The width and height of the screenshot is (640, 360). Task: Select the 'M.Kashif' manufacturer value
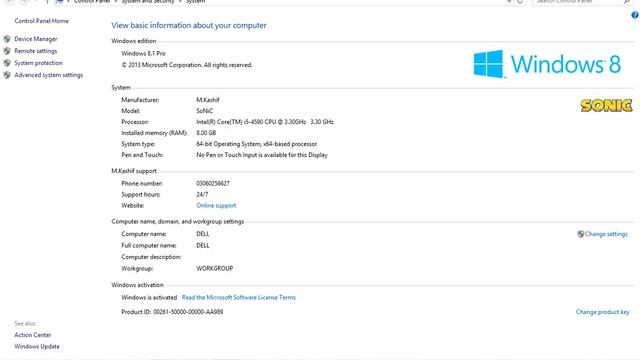208,100
